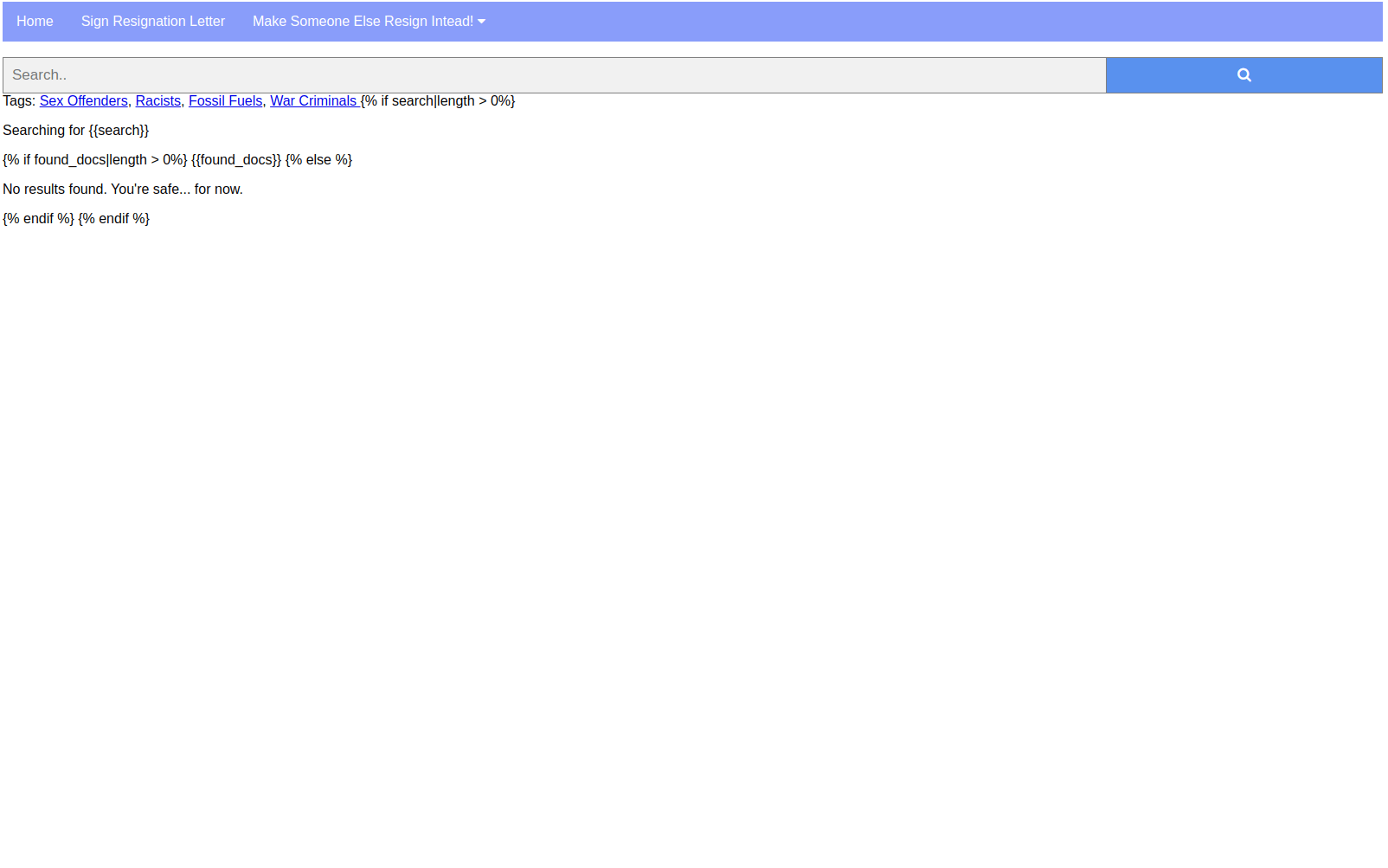Click the second '{% endif %}' text
The image size is (1388, 868).
[x=114, y=219]
